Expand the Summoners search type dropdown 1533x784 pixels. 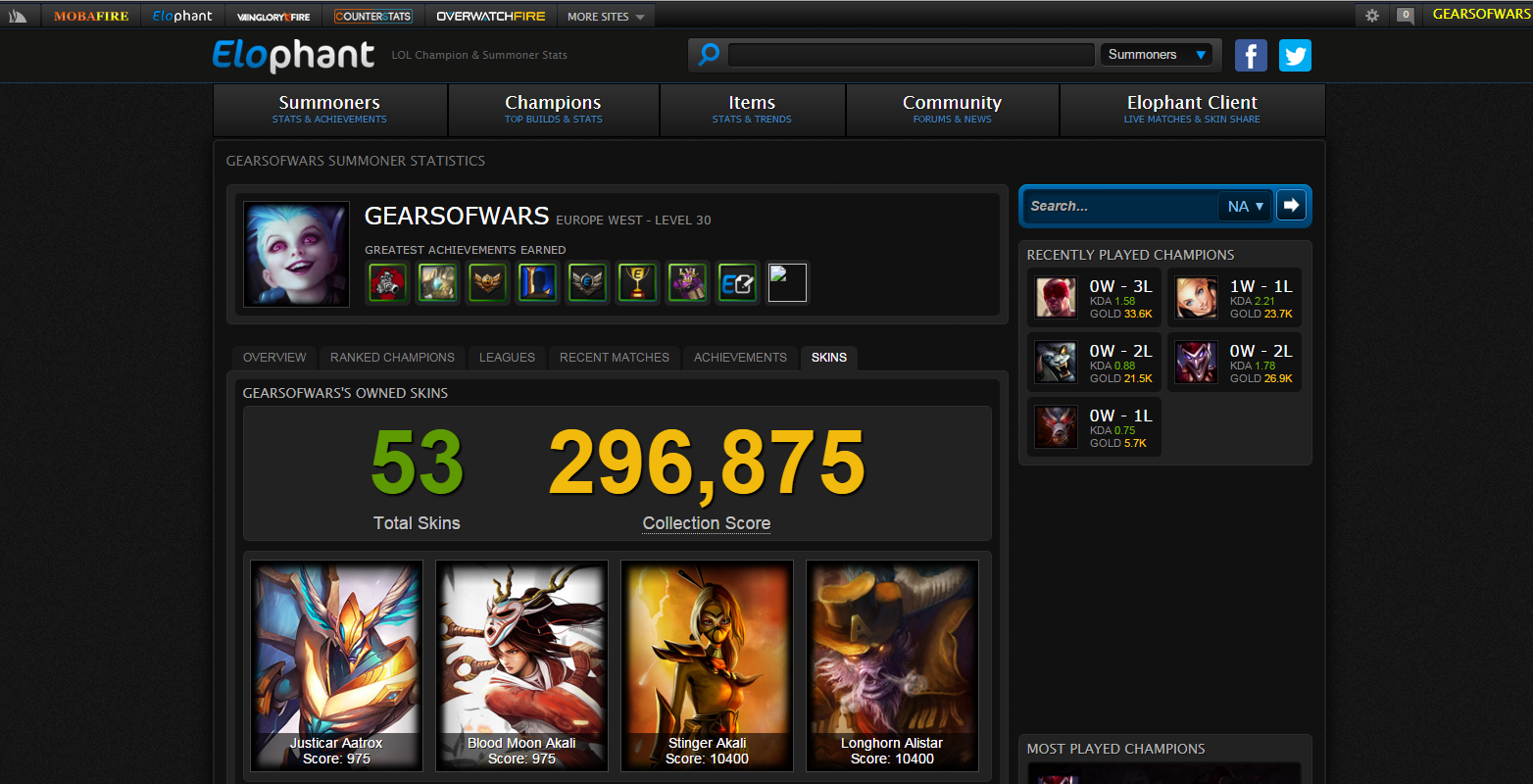[x=1156, y=55]
